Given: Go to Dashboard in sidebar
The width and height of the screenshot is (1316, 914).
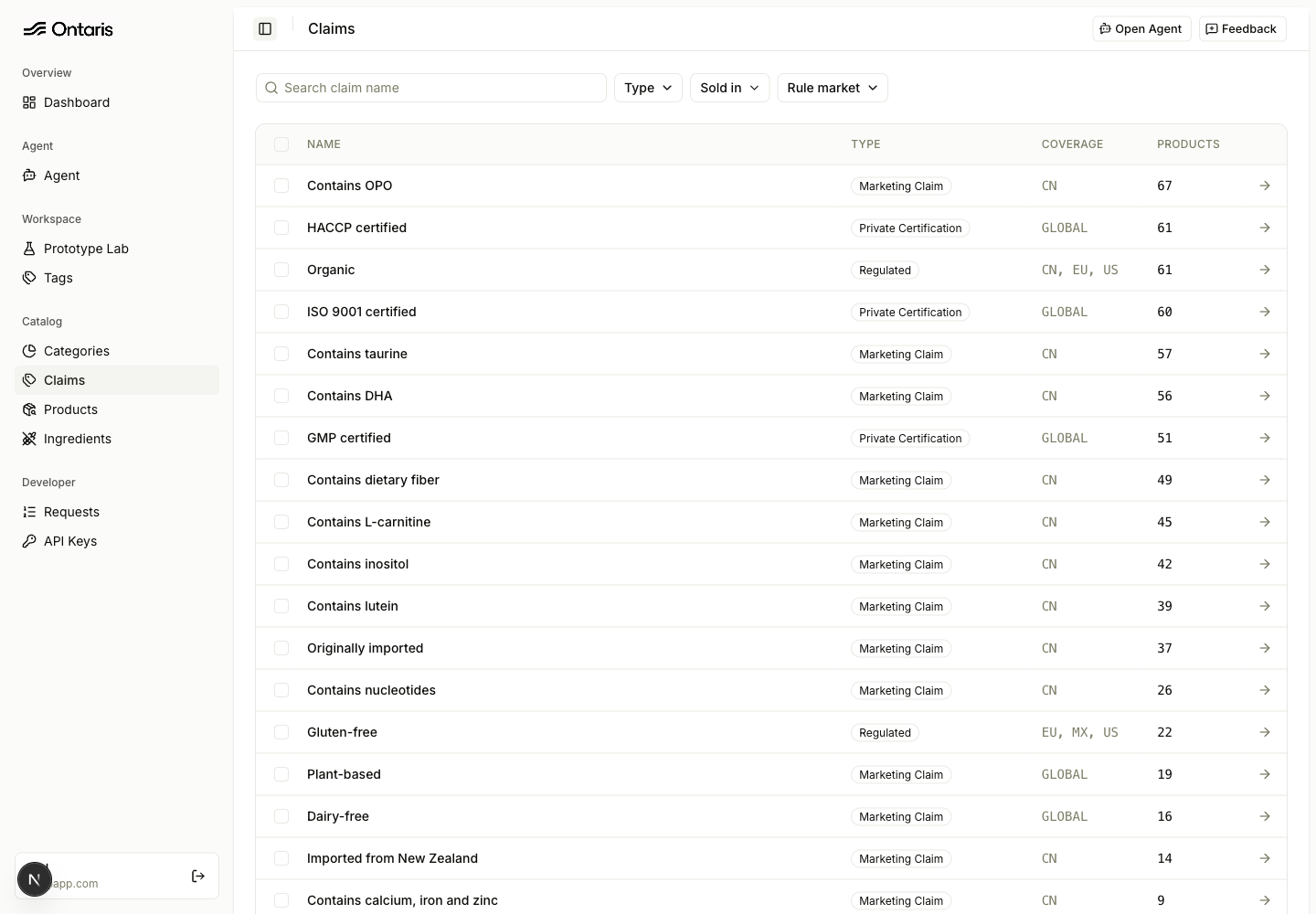Looking at the screenshot, I should tap(117, 102).
